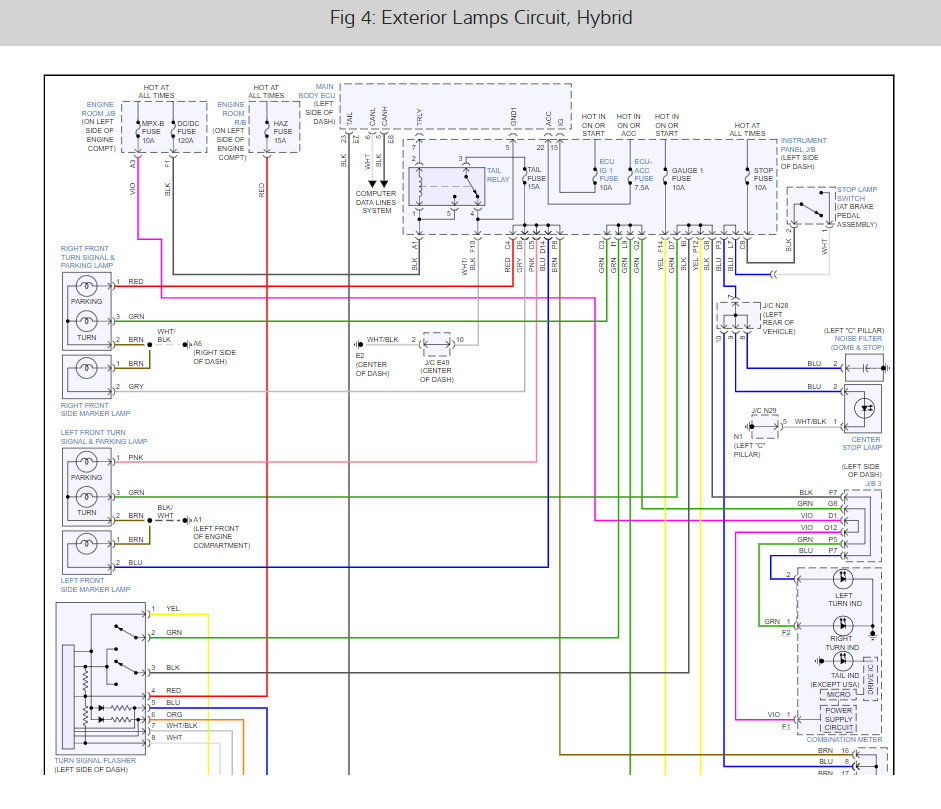This screenshot has width=941, height=809.
Task: Select the J/C N29 label
Action: pos(763,411)
